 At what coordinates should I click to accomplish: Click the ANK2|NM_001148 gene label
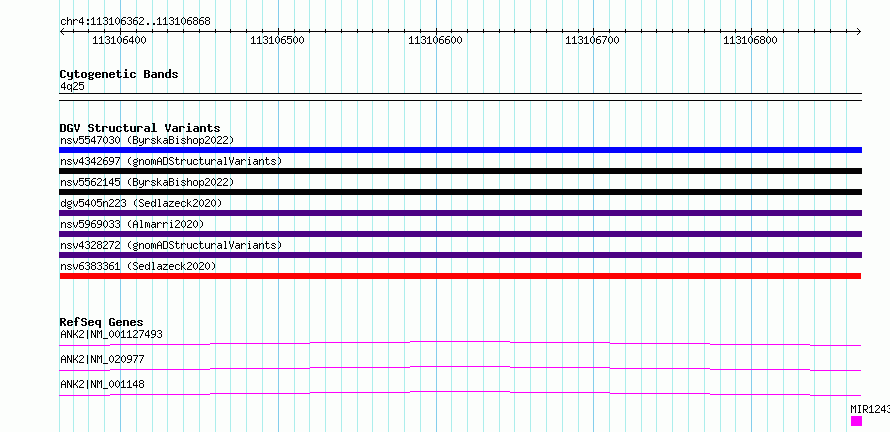point(102,384)
